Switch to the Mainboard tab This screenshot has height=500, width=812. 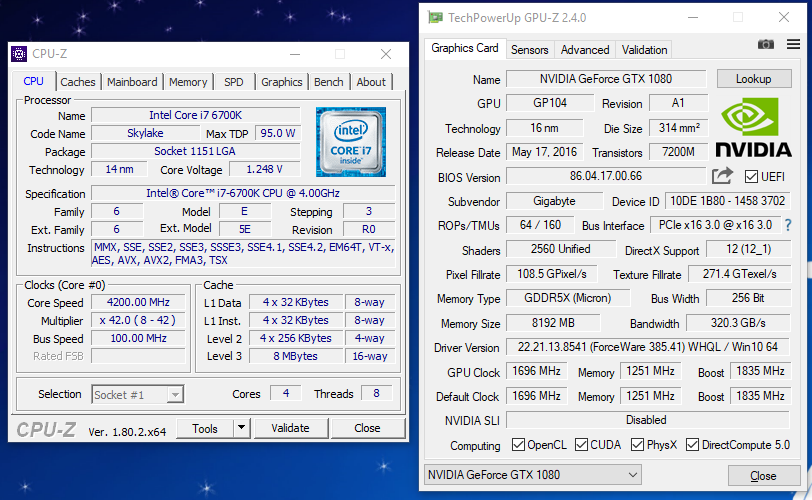coord(132,82)
